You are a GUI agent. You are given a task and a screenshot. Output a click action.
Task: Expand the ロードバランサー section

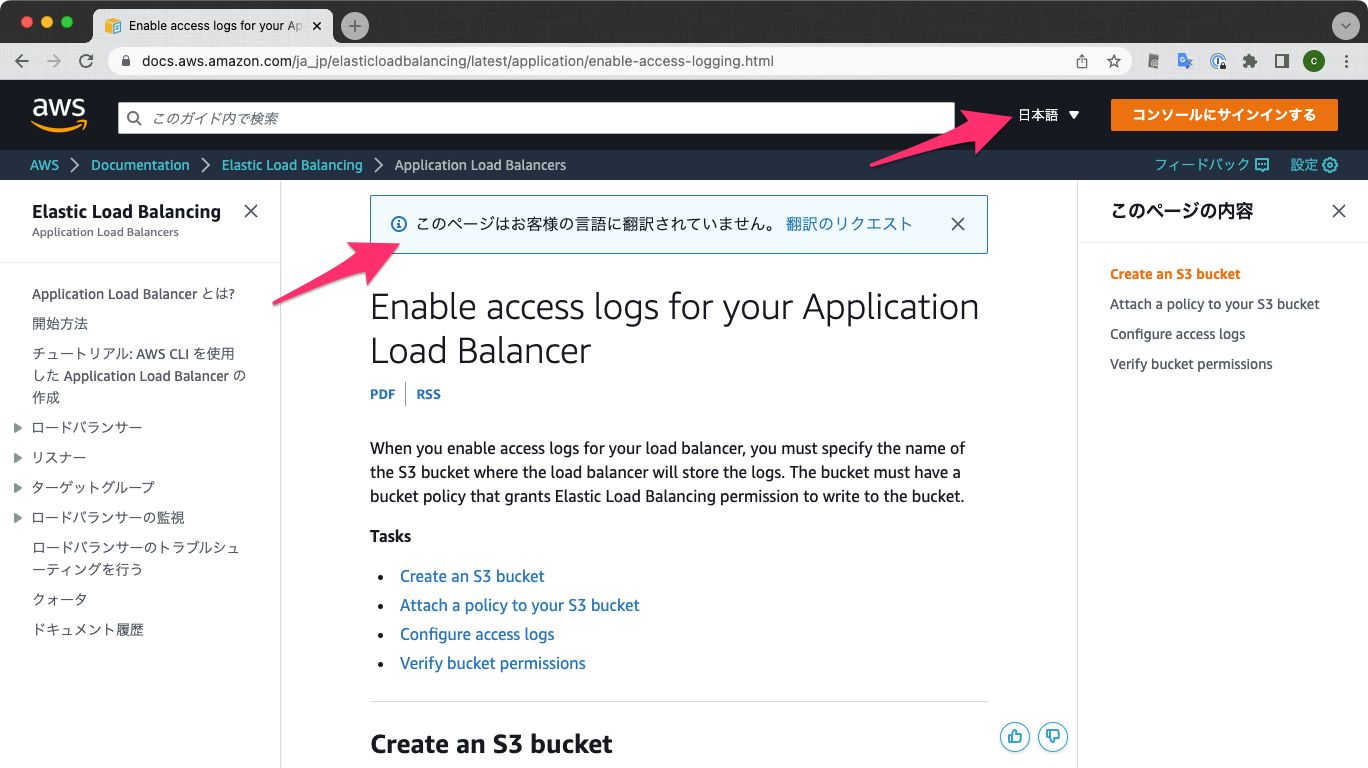point(18,428)
